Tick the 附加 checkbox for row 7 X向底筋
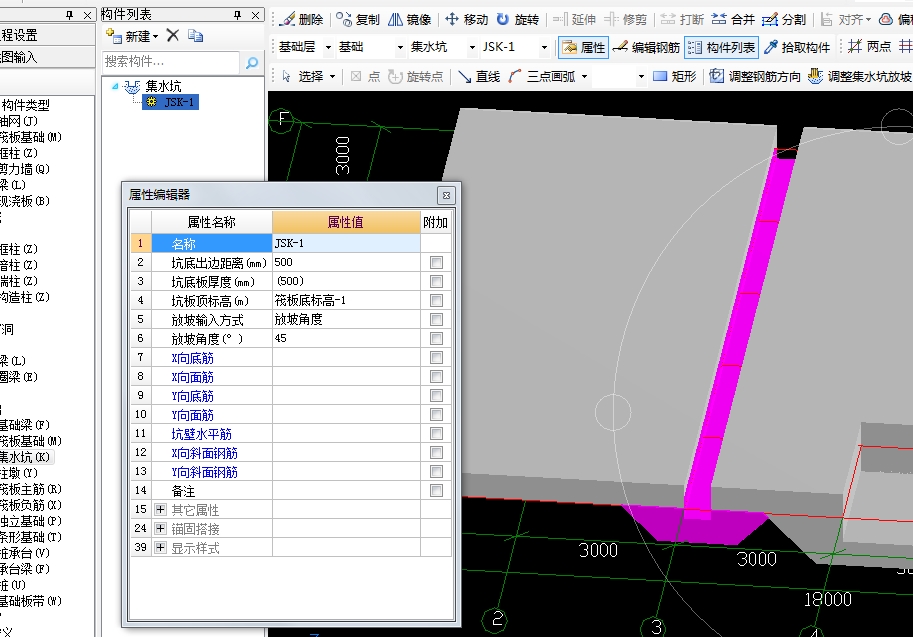The width and height of the screenshot is (913, 637). tap(436, 358)
